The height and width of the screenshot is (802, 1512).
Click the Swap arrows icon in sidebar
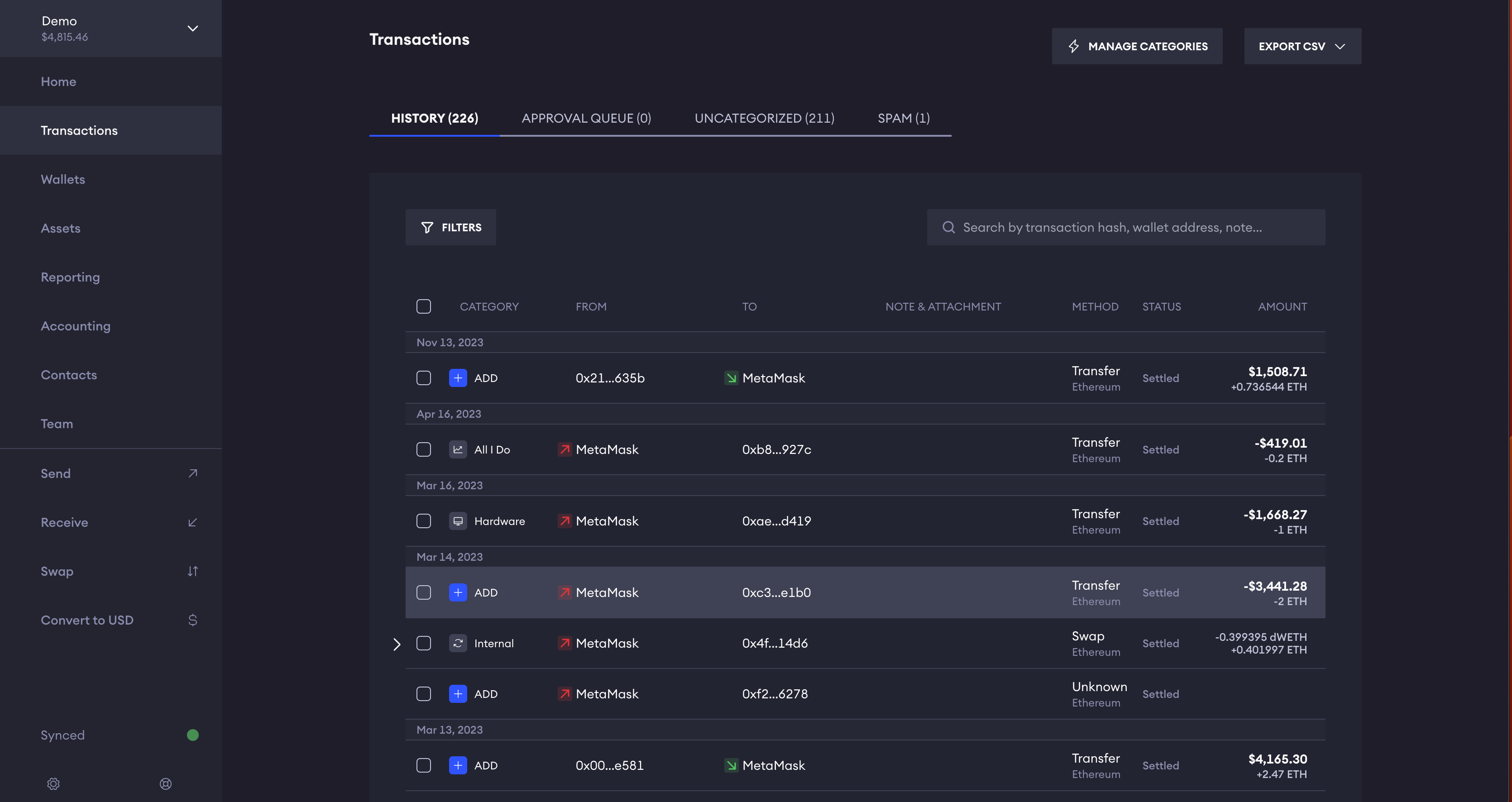click(192, 571)
